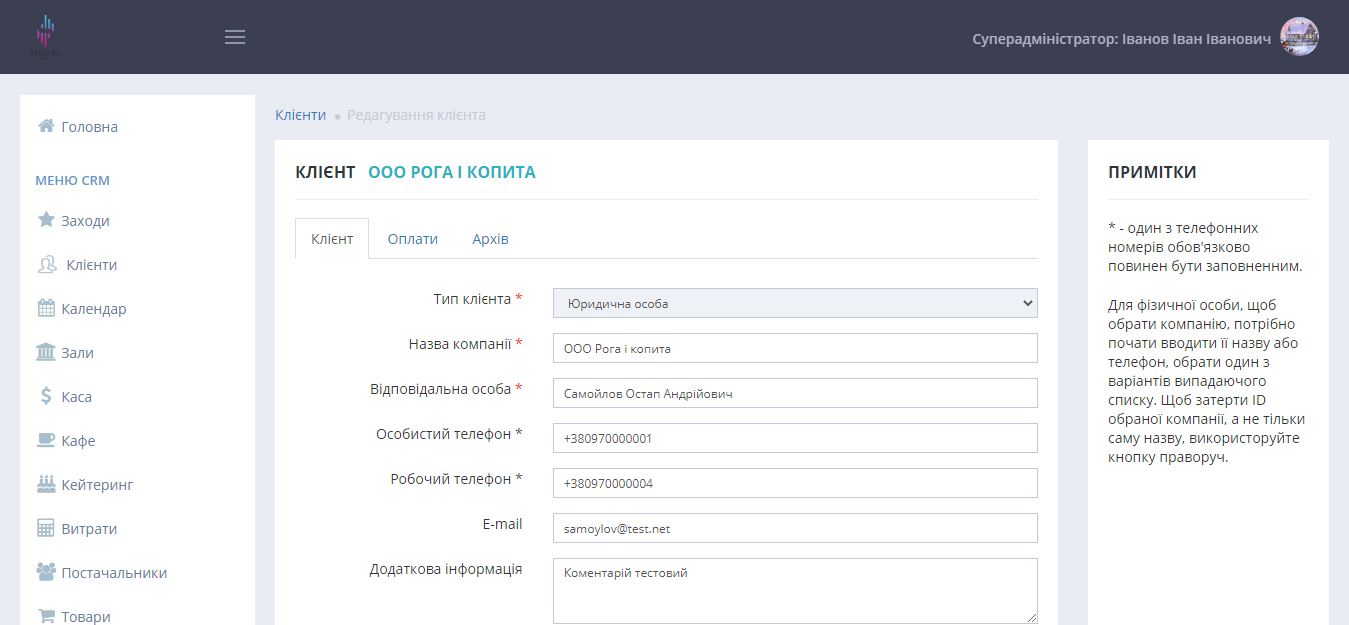
Task: Open Заходи via the star icon
Action: point(46,220)
